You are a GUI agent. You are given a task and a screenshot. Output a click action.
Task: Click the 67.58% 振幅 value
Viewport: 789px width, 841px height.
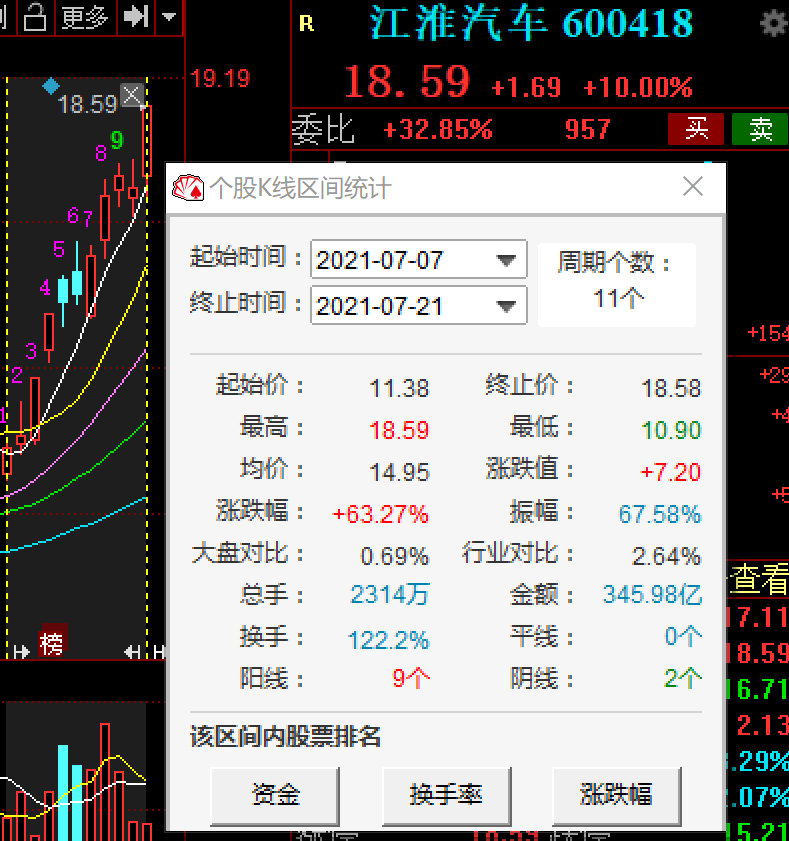click(x=659, y=514)
